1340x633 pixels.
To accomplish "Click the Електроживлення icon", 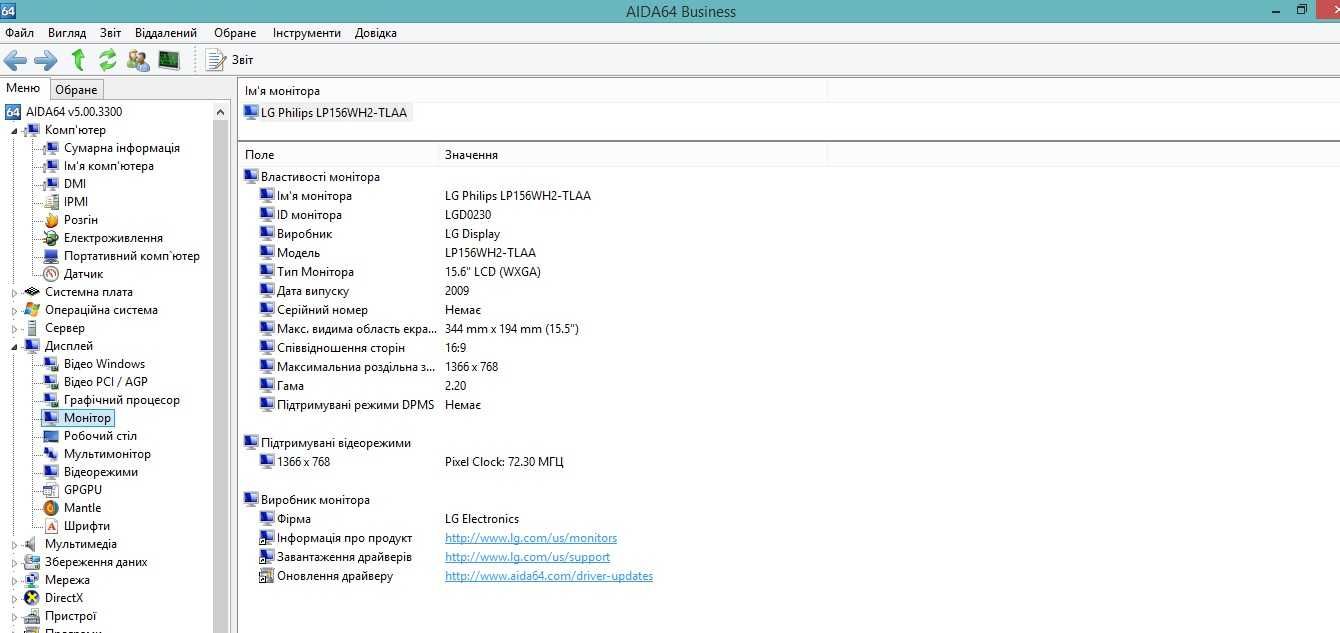I will pyautogui.click(x=51, y=238).
